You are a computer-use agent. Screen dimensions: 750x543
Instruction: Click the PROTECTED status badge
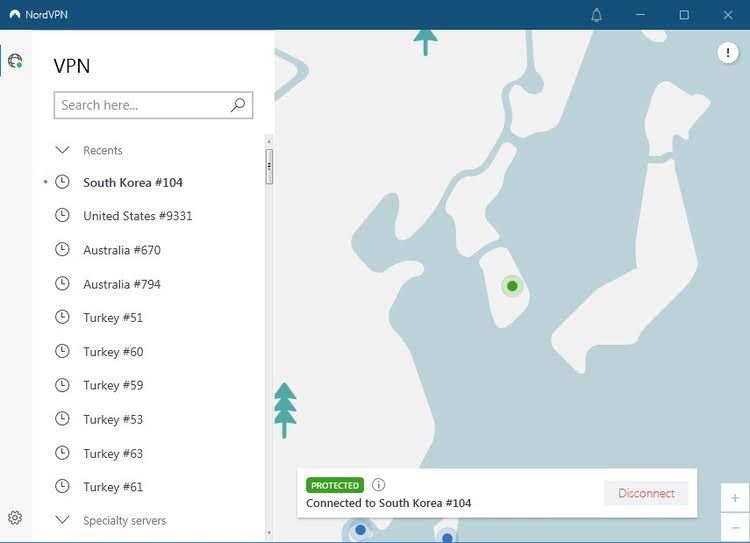point(335,485)
